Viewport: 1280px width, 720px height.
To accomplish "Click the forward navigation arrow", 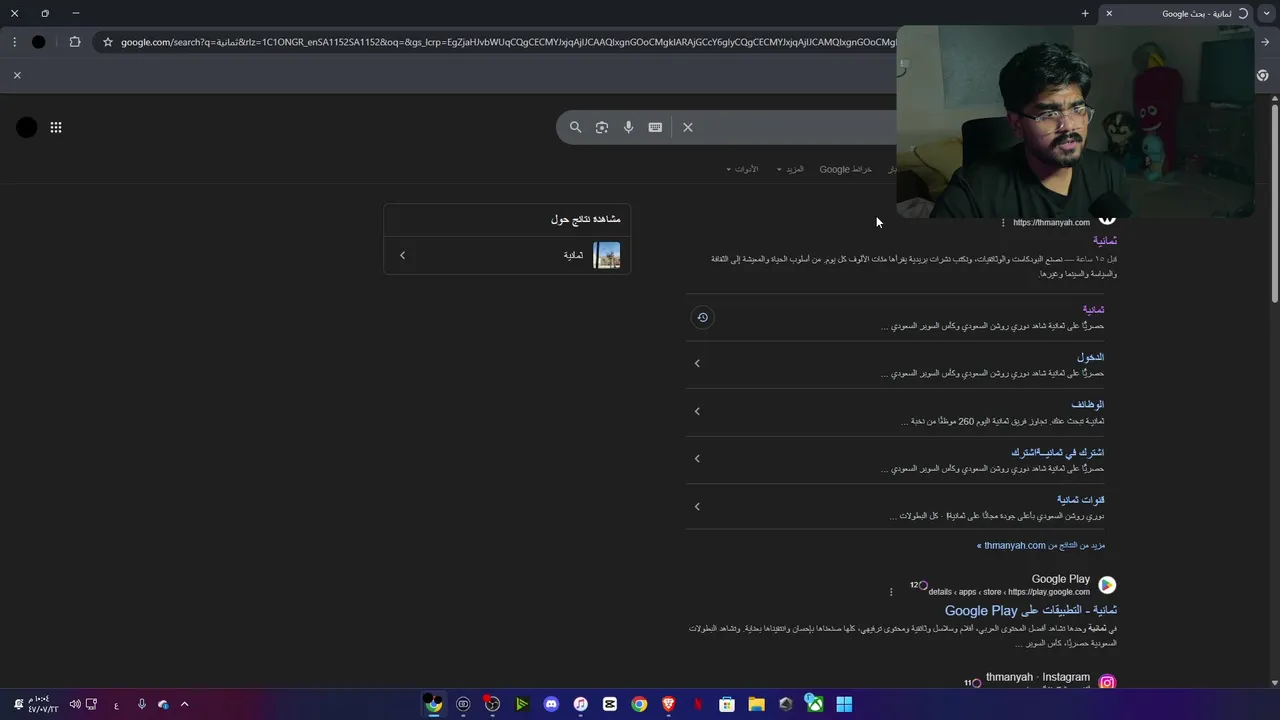I will (1265, 42).
